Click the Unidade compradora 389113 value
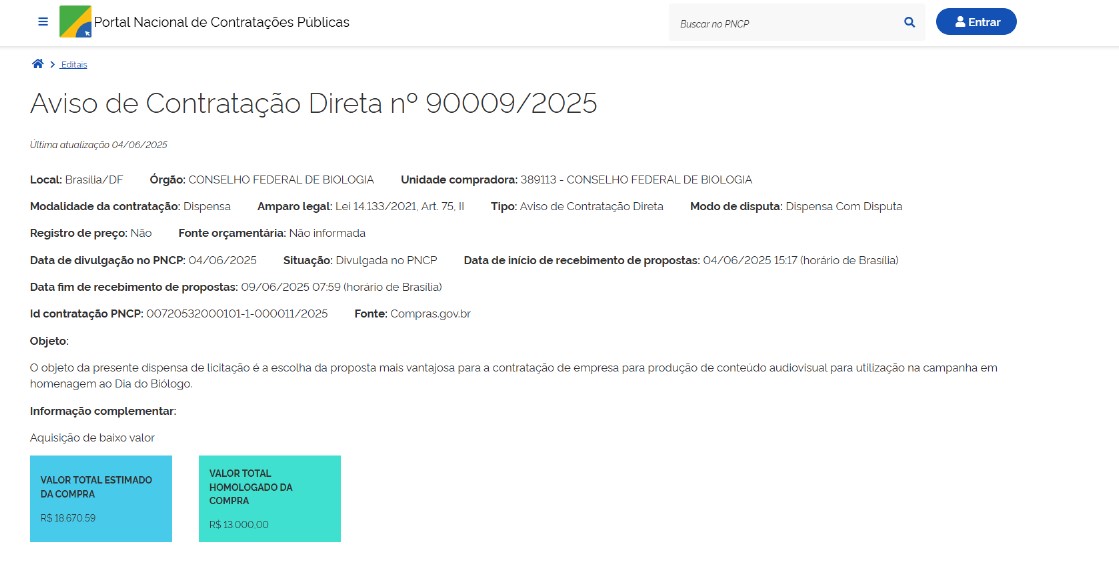The height and width of the screenshot is (572, 1119). tap(636, 180)
